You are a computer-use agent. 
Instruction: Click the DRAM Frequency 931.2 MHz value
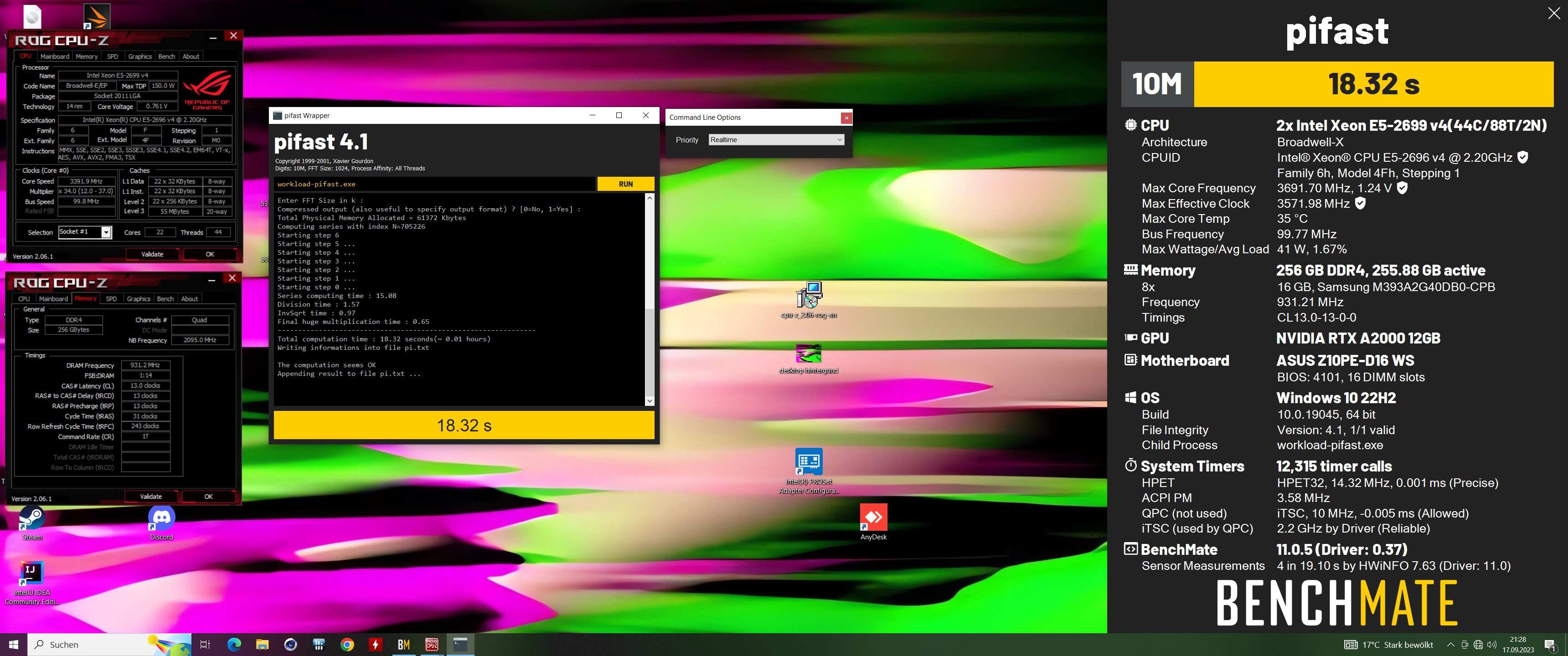[x=145, y=365]
